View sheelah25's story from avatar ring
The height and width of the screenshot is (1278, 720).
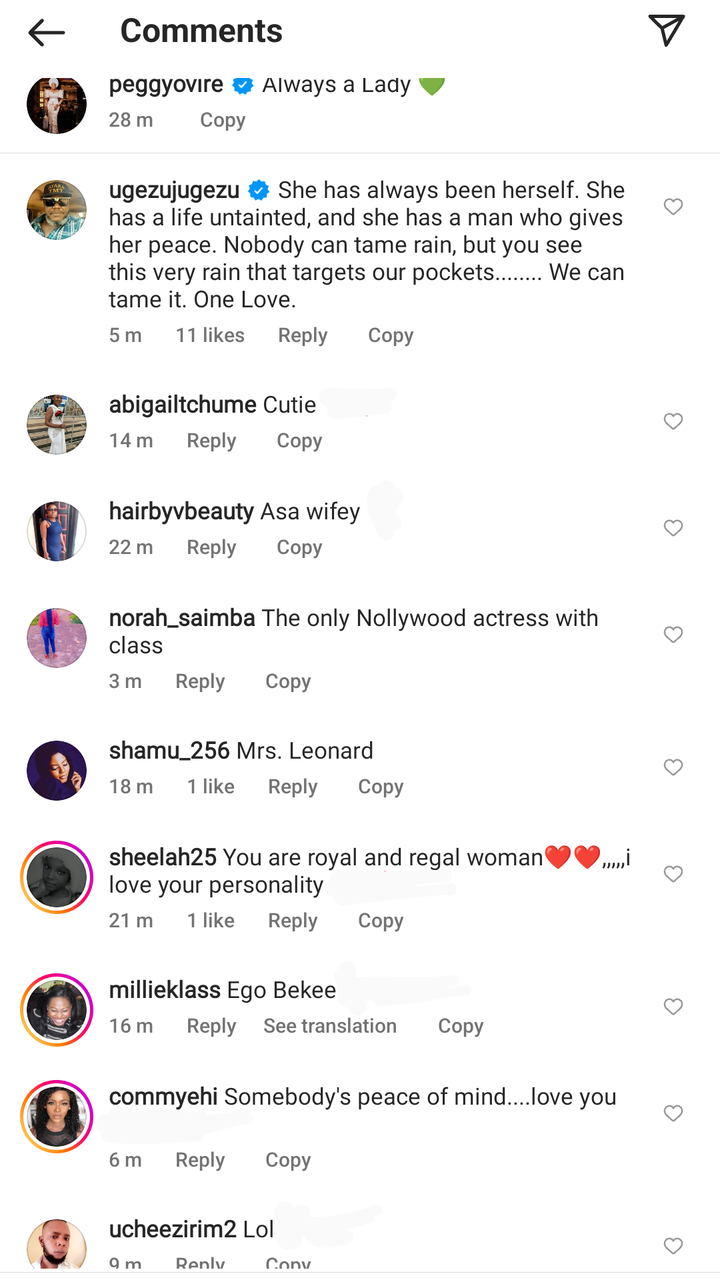point(56,876)
